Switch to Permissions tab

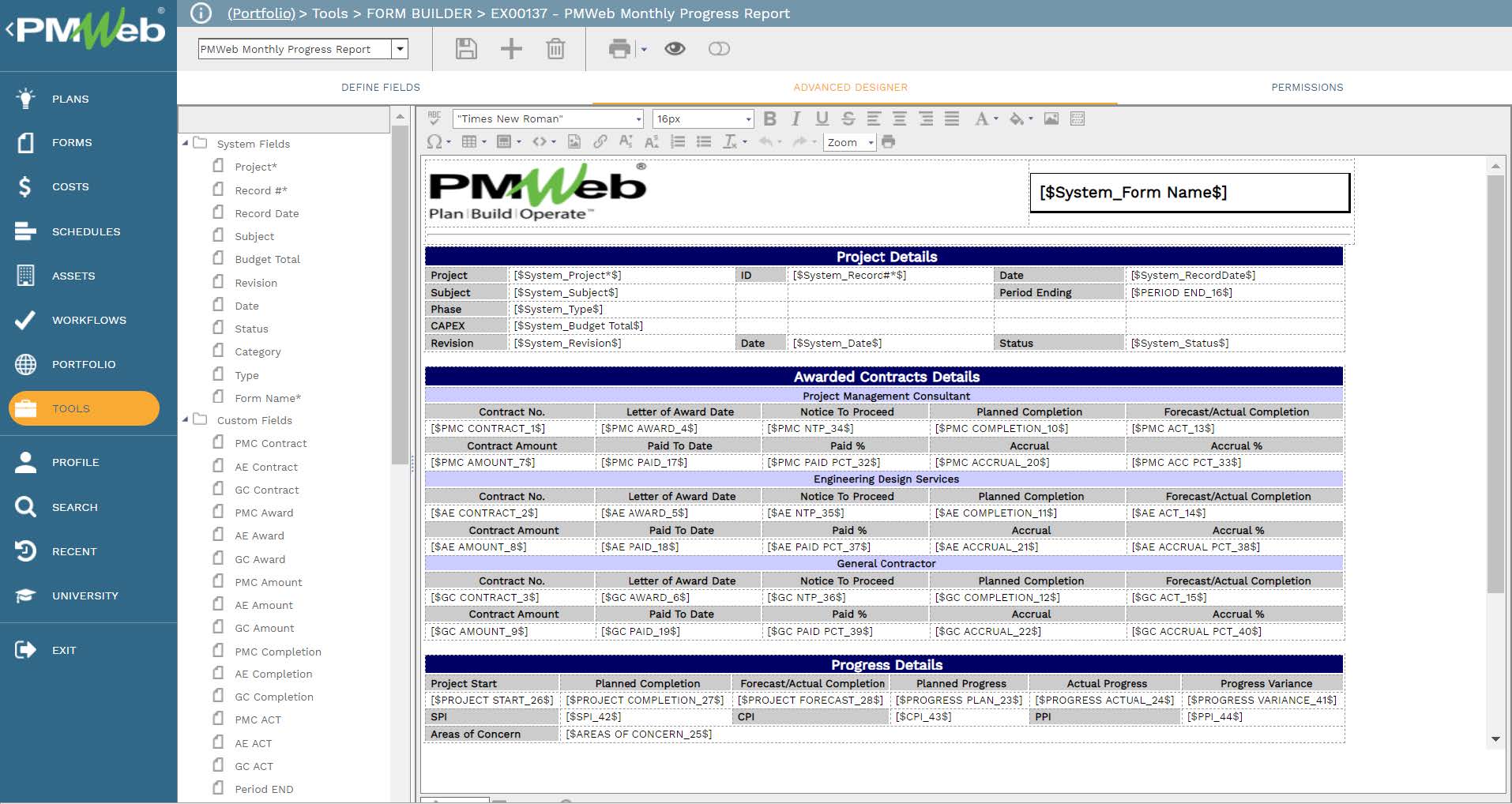(1307, 88)
